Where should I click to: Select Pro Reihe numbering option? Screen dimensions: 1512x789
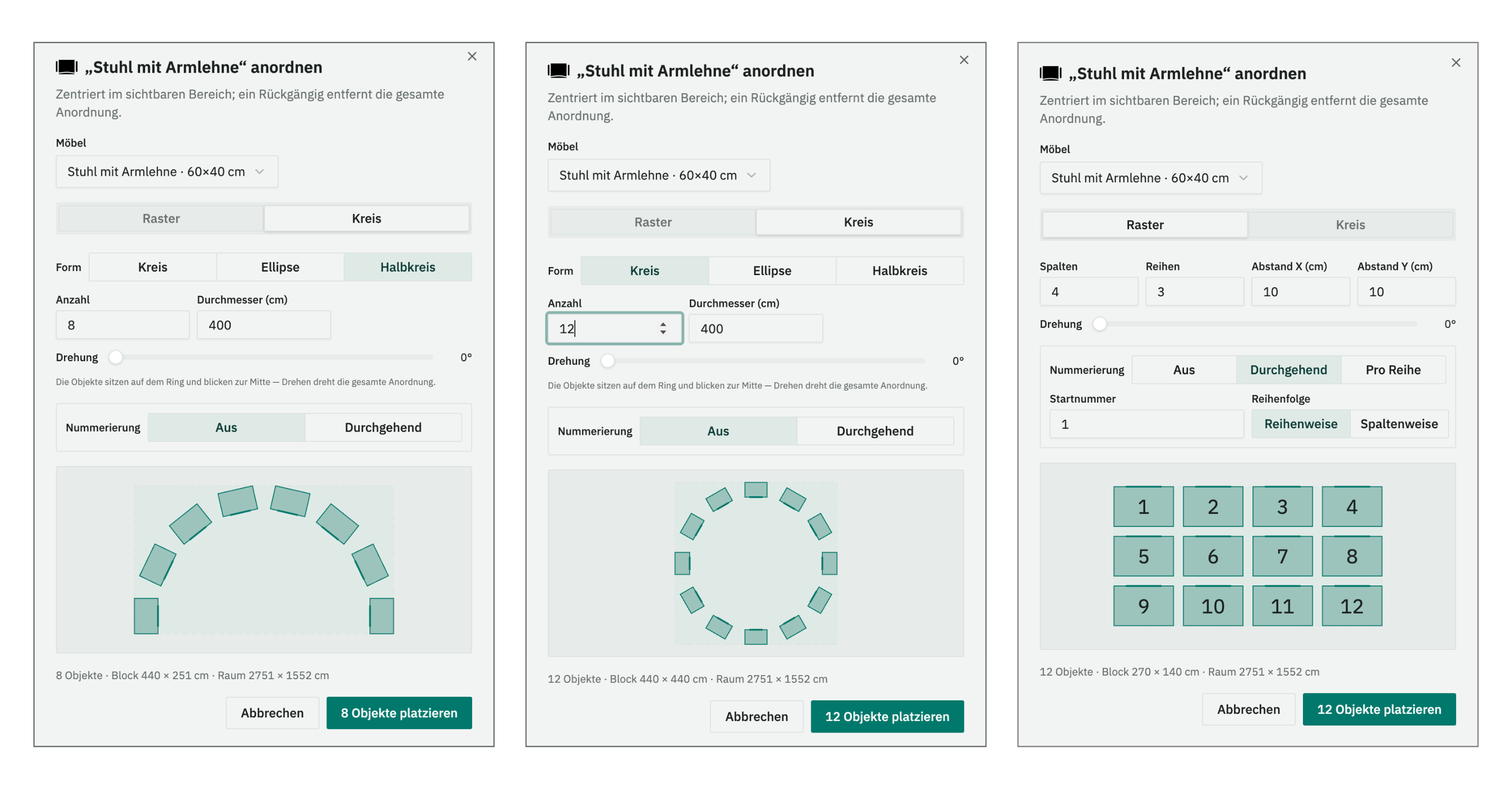pos(1393,370)
